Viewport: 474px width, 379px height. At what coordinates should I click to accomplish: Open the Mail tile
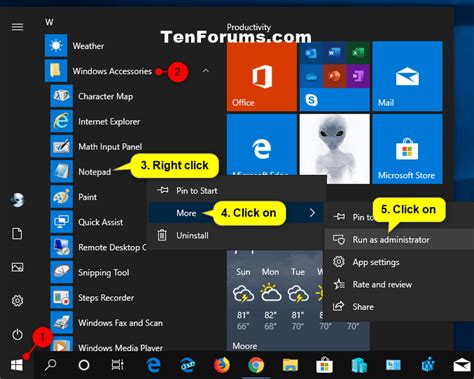click(x=407, y=76)
